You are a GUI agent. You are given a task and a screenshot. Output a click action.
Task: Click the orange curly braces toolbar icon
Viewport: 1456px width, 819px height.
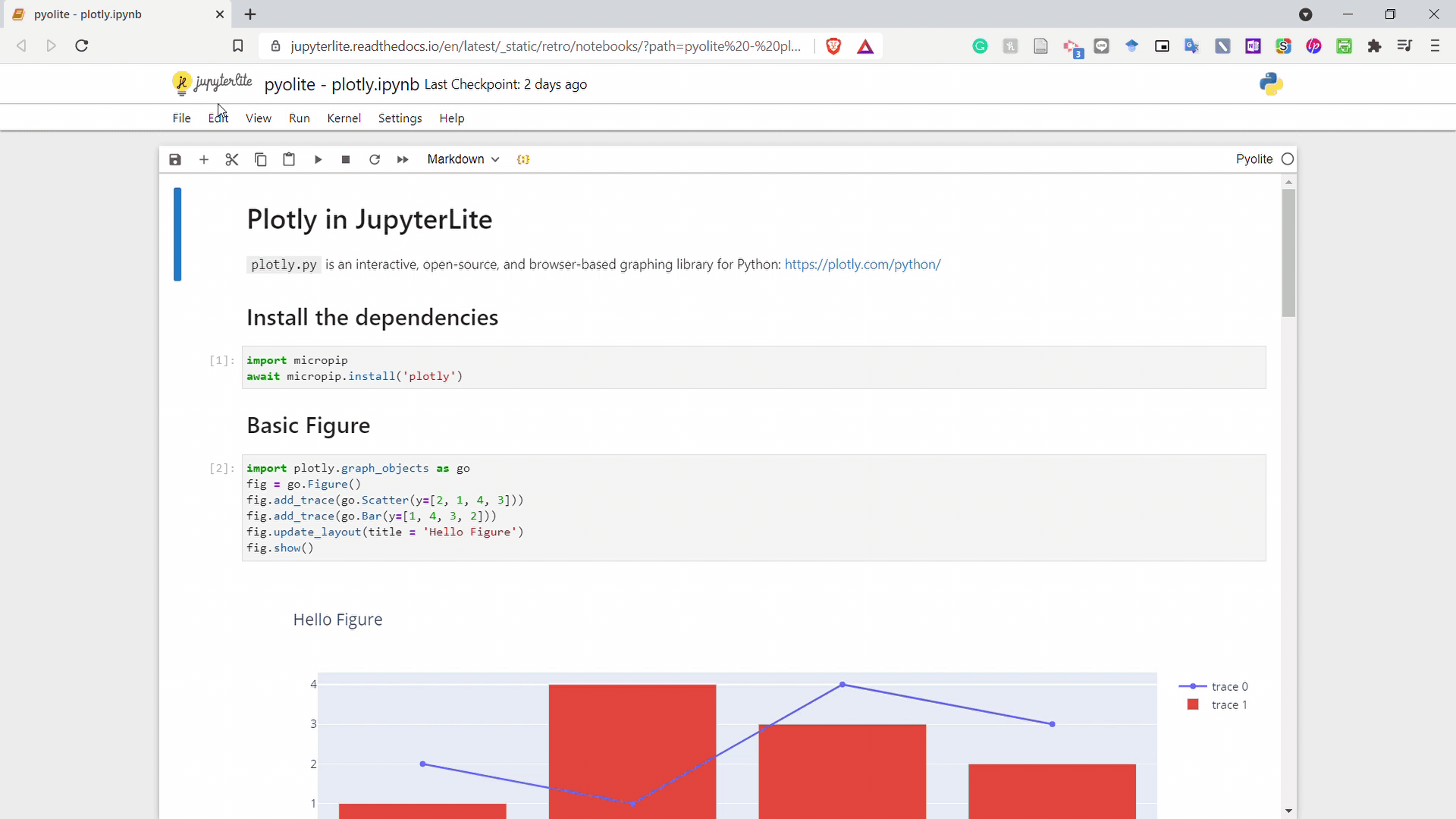point(523,159)
